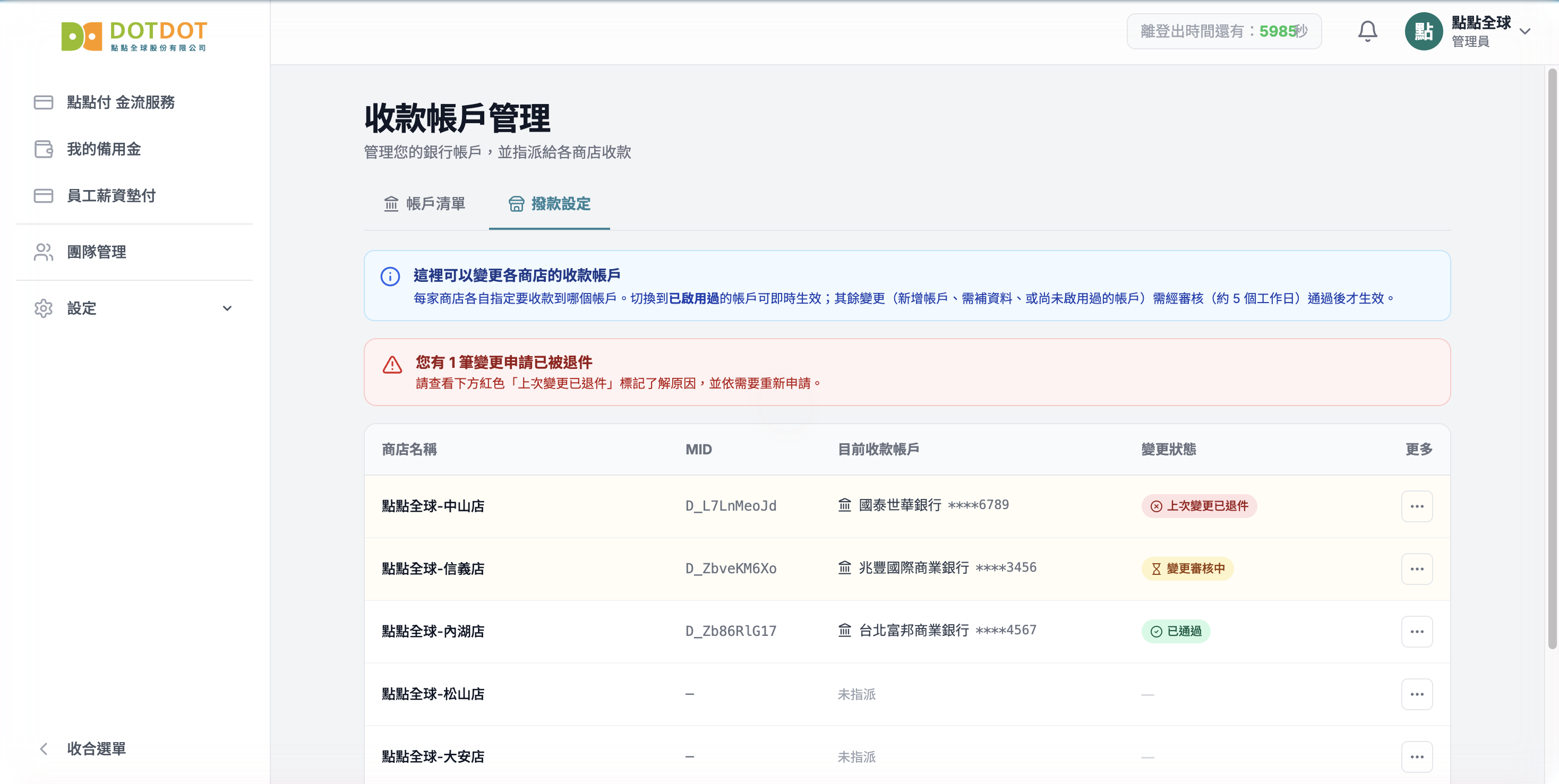The height and width of the screenshot is (784, 1559).
Task: Open more options for 點點全球-信義店
Action: click(1417, 568)
